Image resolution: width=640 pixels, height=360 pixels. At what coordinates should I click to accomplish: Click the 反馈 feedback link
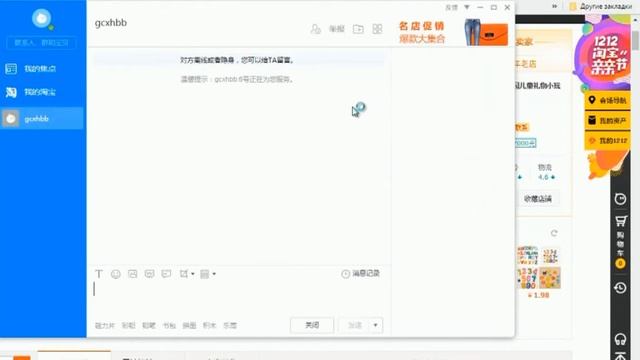pyautogui.click(x=451, y=7)
